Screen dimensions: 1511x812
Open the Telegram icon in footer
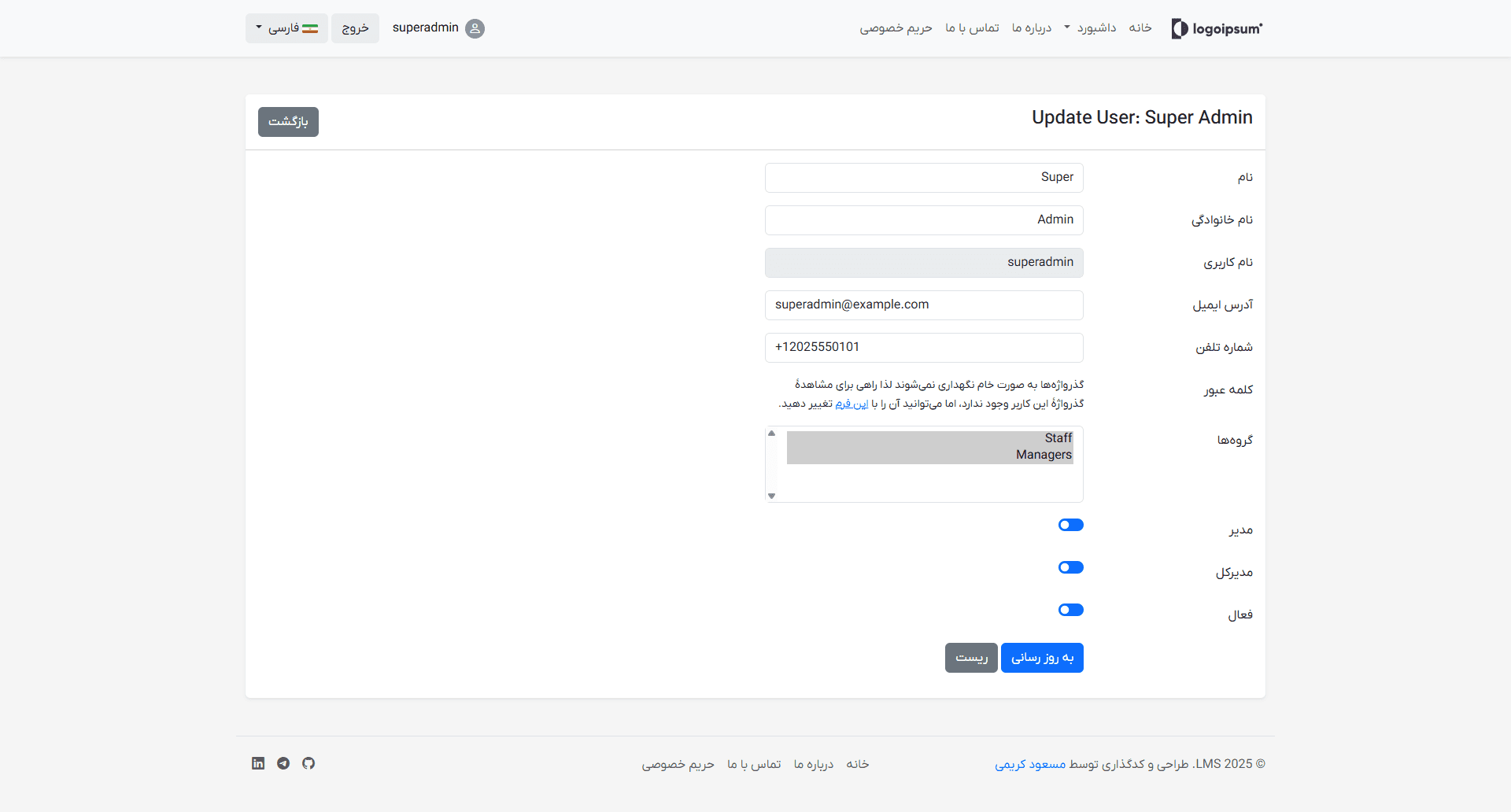pos(283,763)
